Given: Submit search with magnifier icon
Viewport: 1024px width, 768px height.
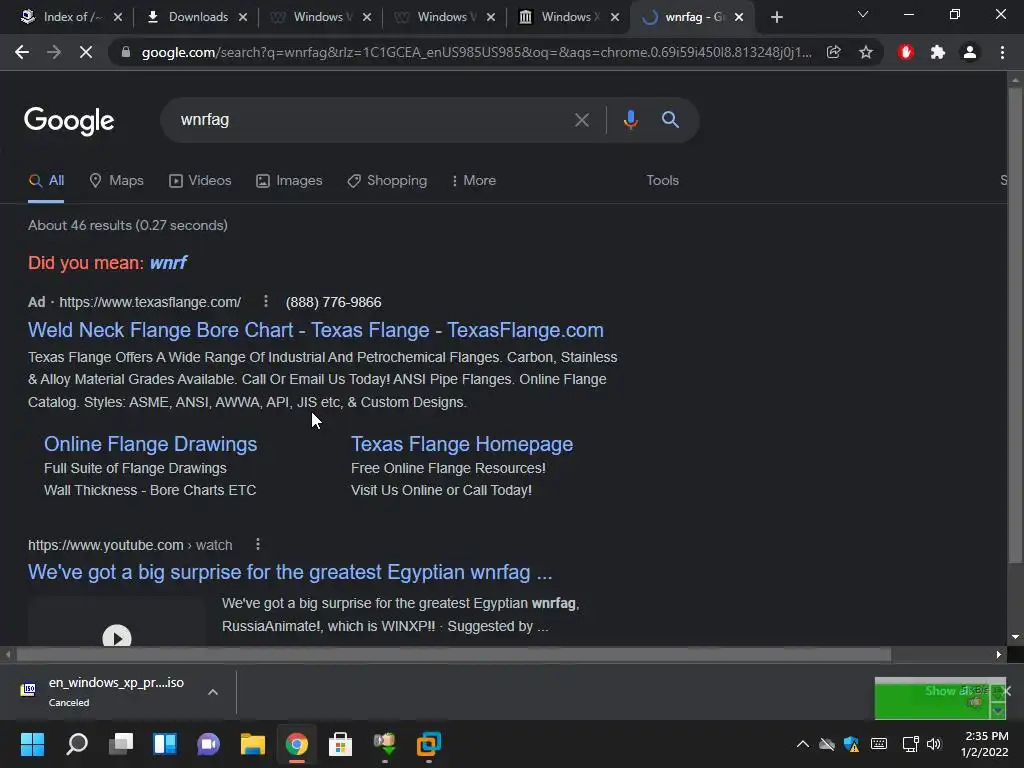Looking at the screenshot, I should (670, 120).
